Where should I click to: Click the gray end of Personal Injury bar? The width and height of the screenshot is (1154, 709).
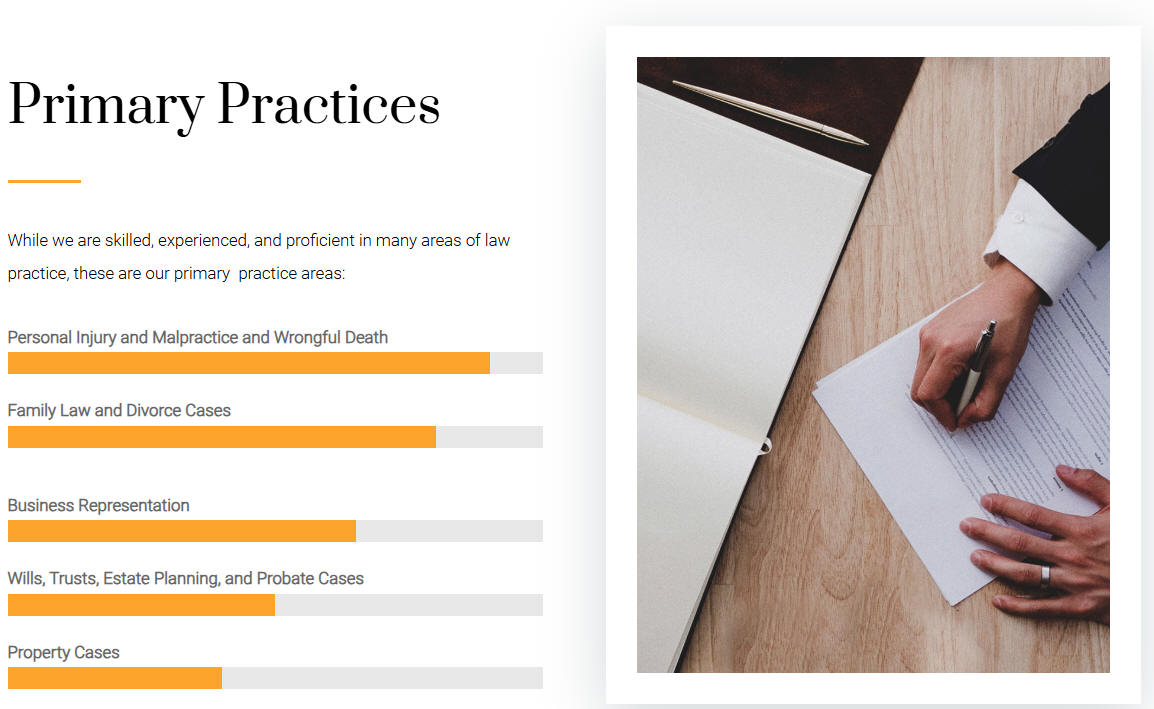pyautogui.click(x=517, y=363)
